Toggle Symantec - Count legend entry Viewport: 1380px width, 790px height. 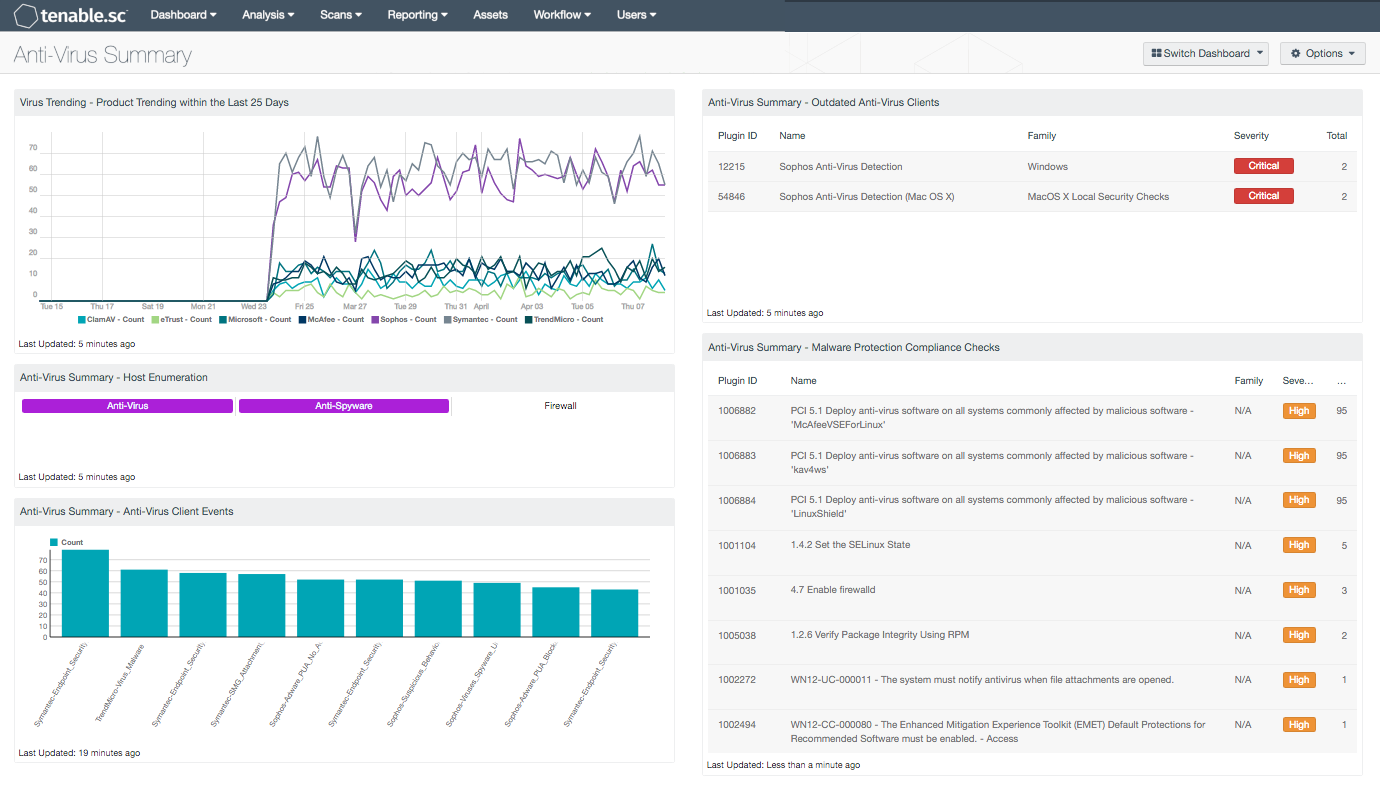click(x=481, y=320)
